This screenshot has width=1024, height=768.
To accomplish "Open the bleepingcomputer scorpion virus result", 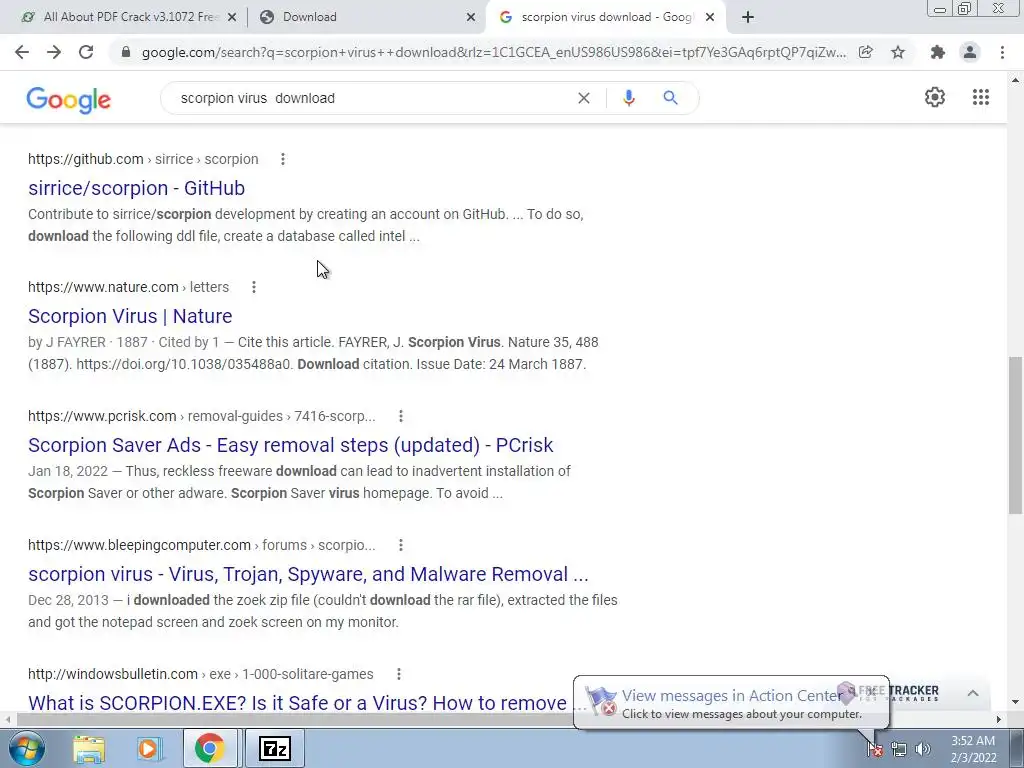I will click(308, 574).
